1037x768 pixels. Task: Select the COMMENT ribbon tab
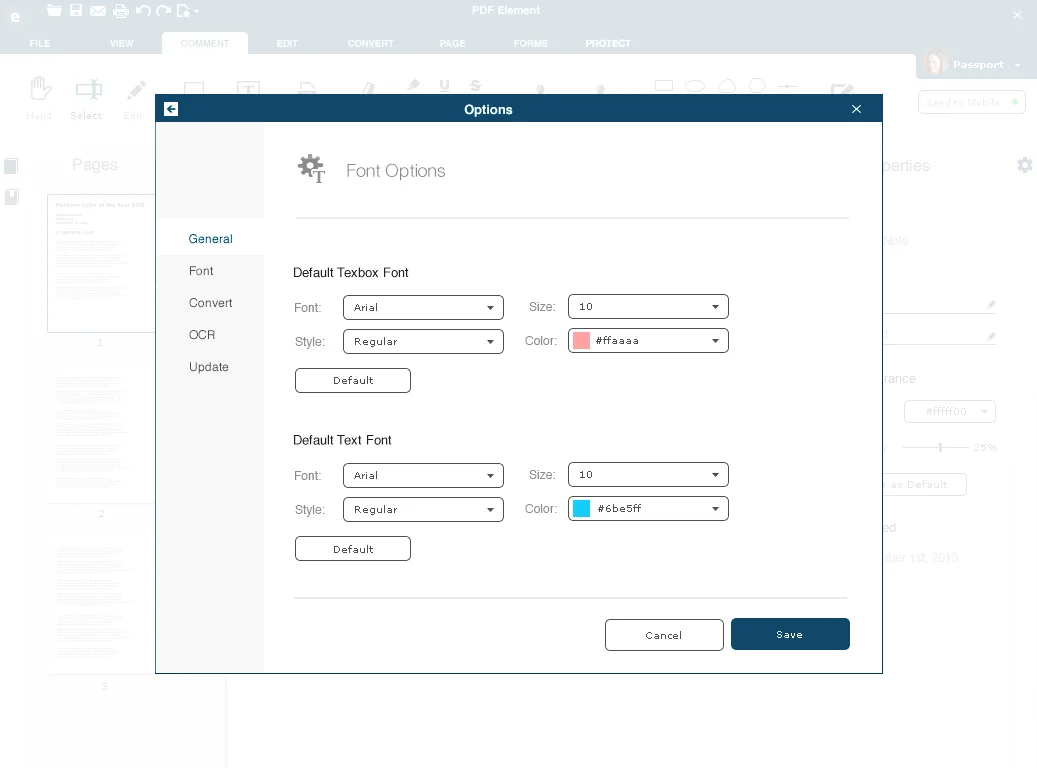click(x=205, y=44)
